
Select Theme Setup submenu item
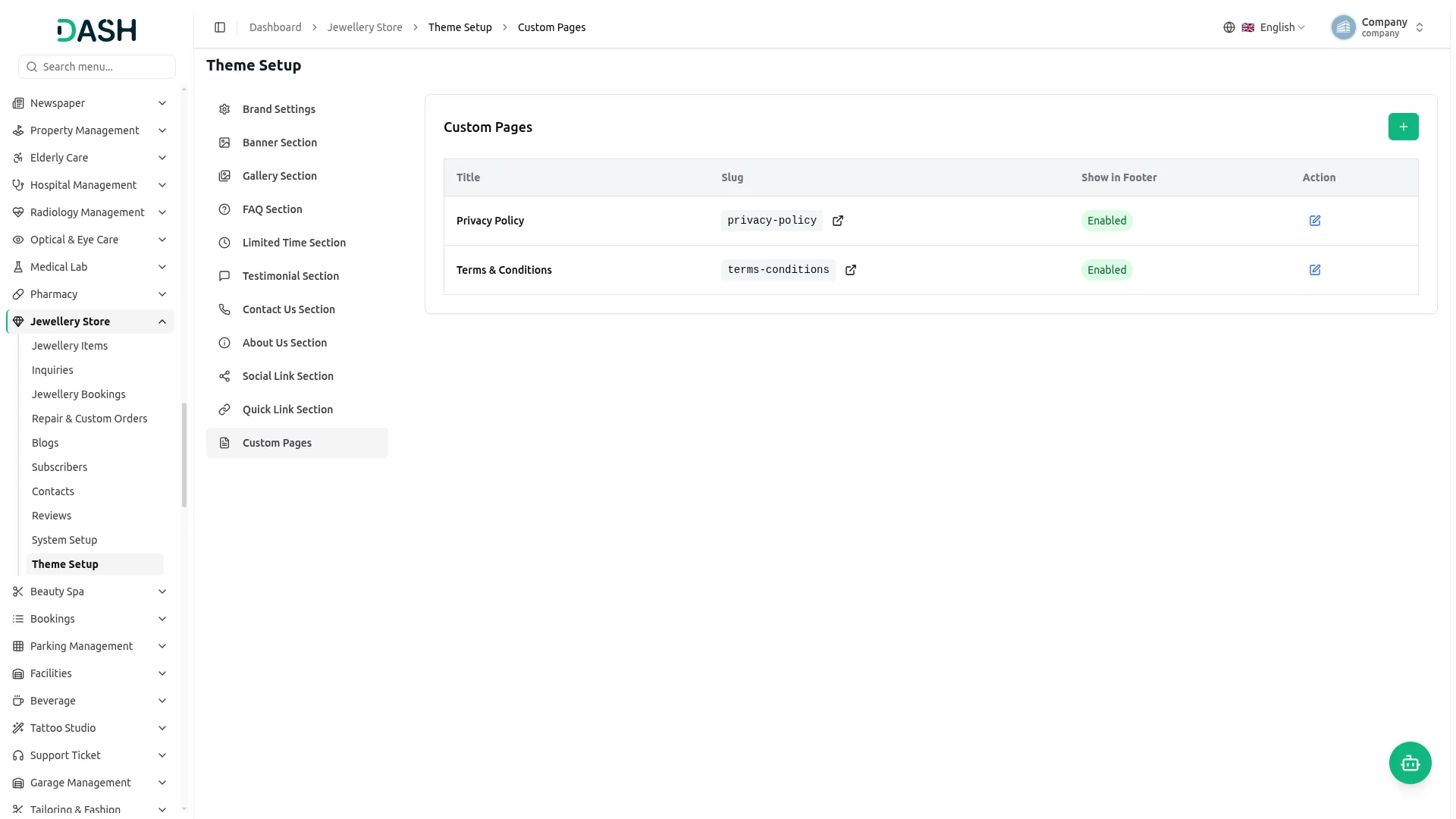[x=94, y=564]
